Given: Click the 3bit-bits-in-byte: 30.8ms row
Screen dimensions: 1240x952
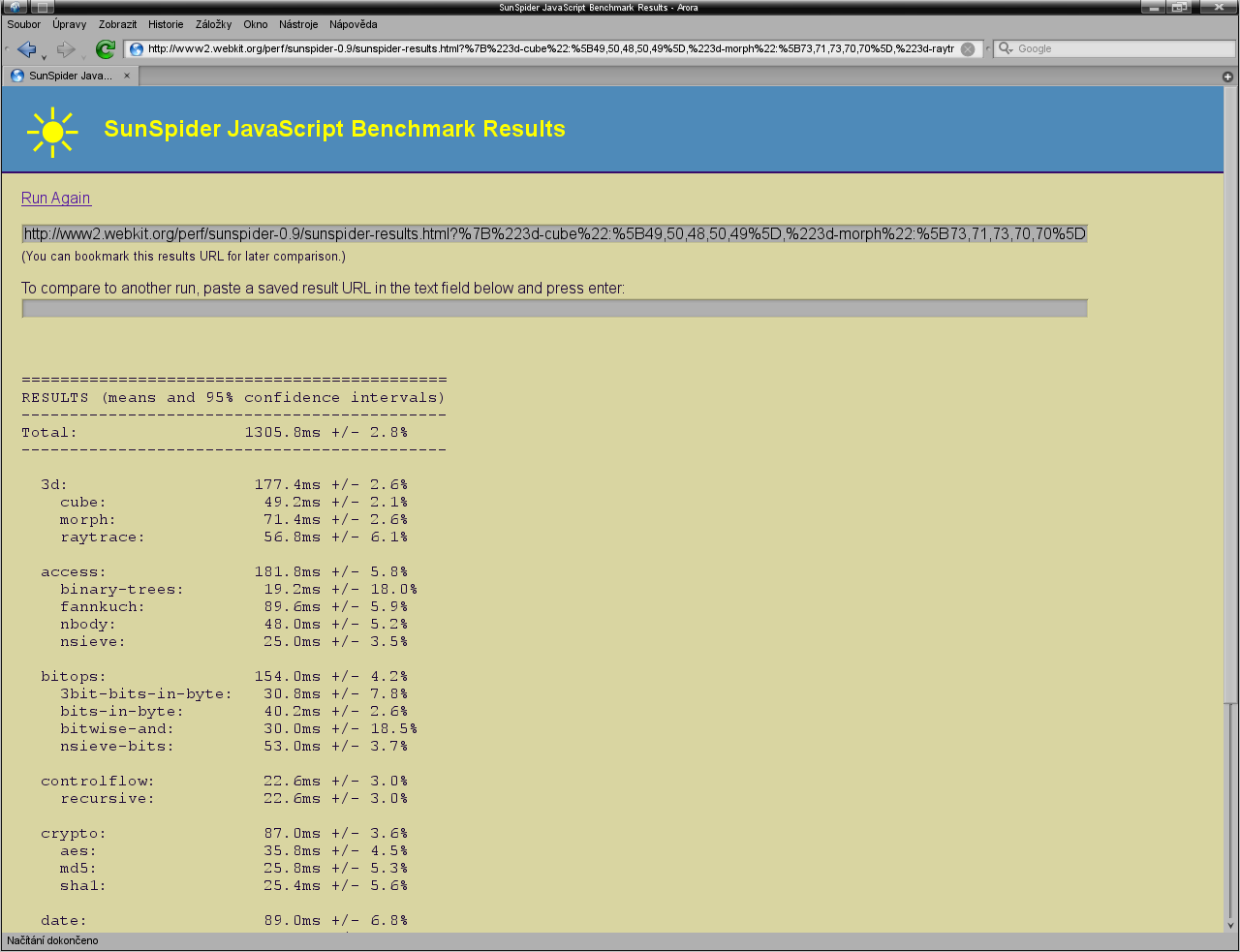Looking at the screenshot, I should click(x=234, y=693).
